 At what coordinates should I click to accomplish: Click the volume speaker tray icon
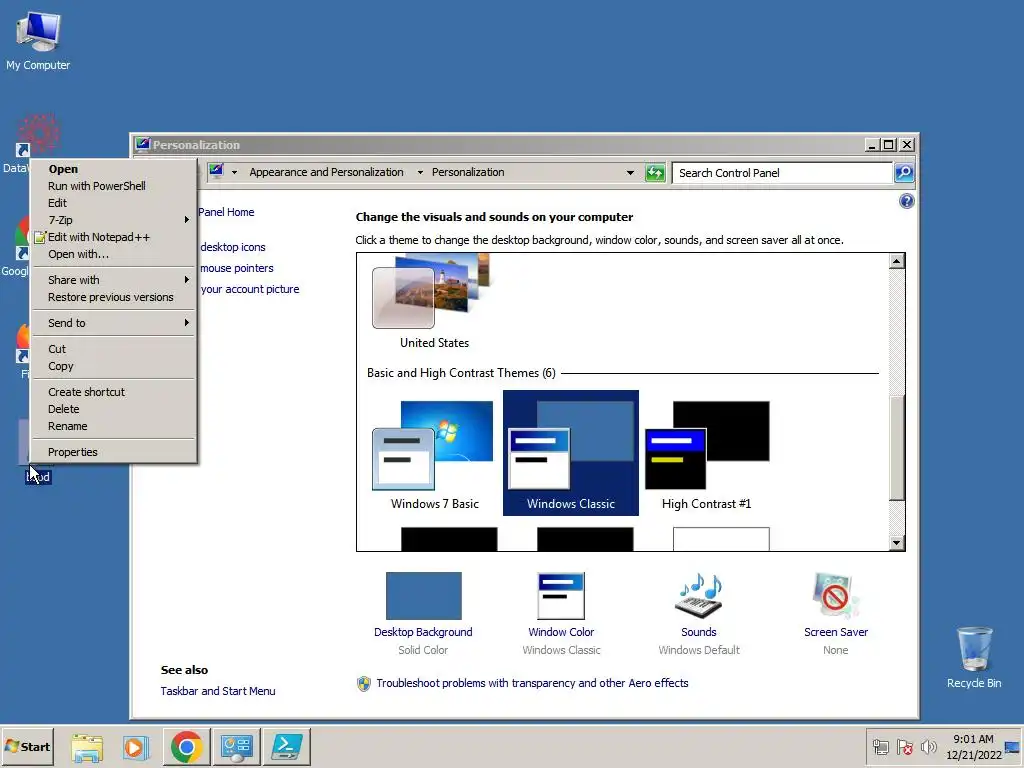[x=928, y=746]
